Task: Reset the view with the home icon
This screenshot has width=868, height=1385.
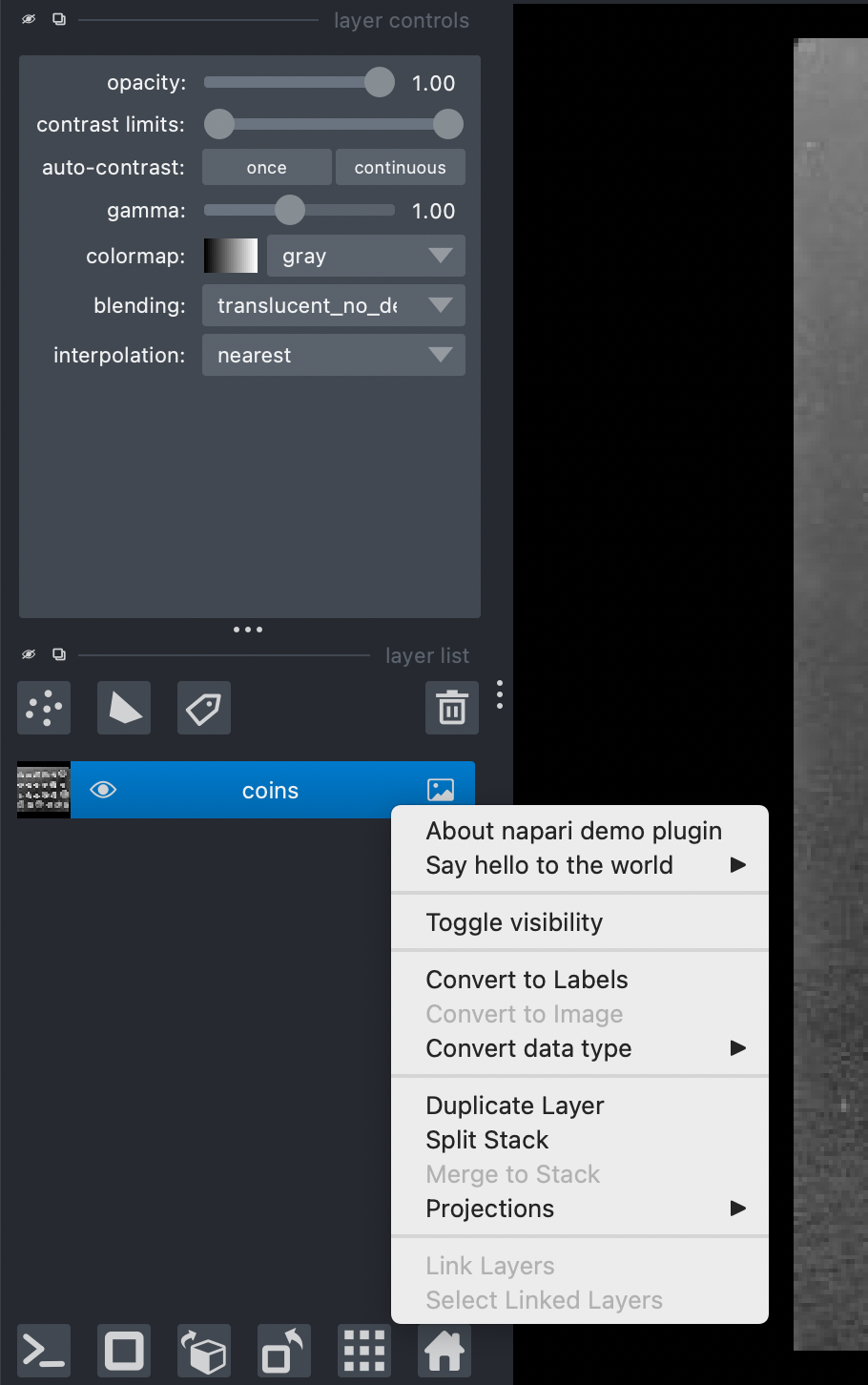Action: pos(444,1351)
